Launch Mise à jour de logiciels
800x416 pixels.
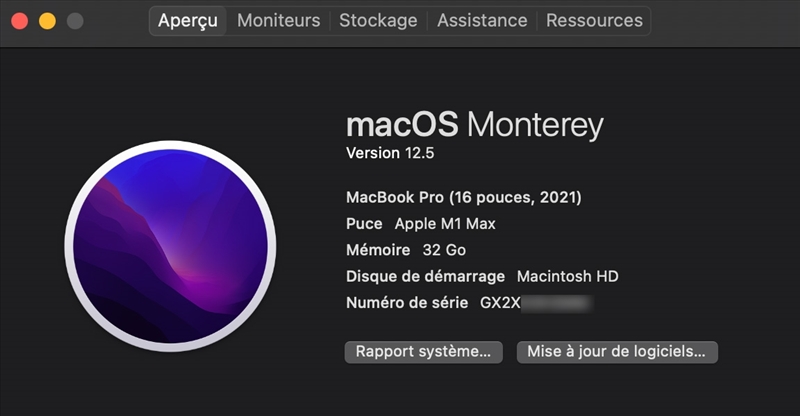tap(617, 352)
